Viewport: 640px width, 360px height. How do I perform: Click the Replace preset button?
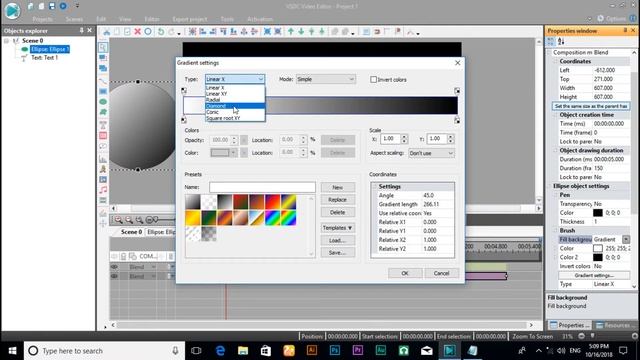pyautogui.click(x=338, y=200)
